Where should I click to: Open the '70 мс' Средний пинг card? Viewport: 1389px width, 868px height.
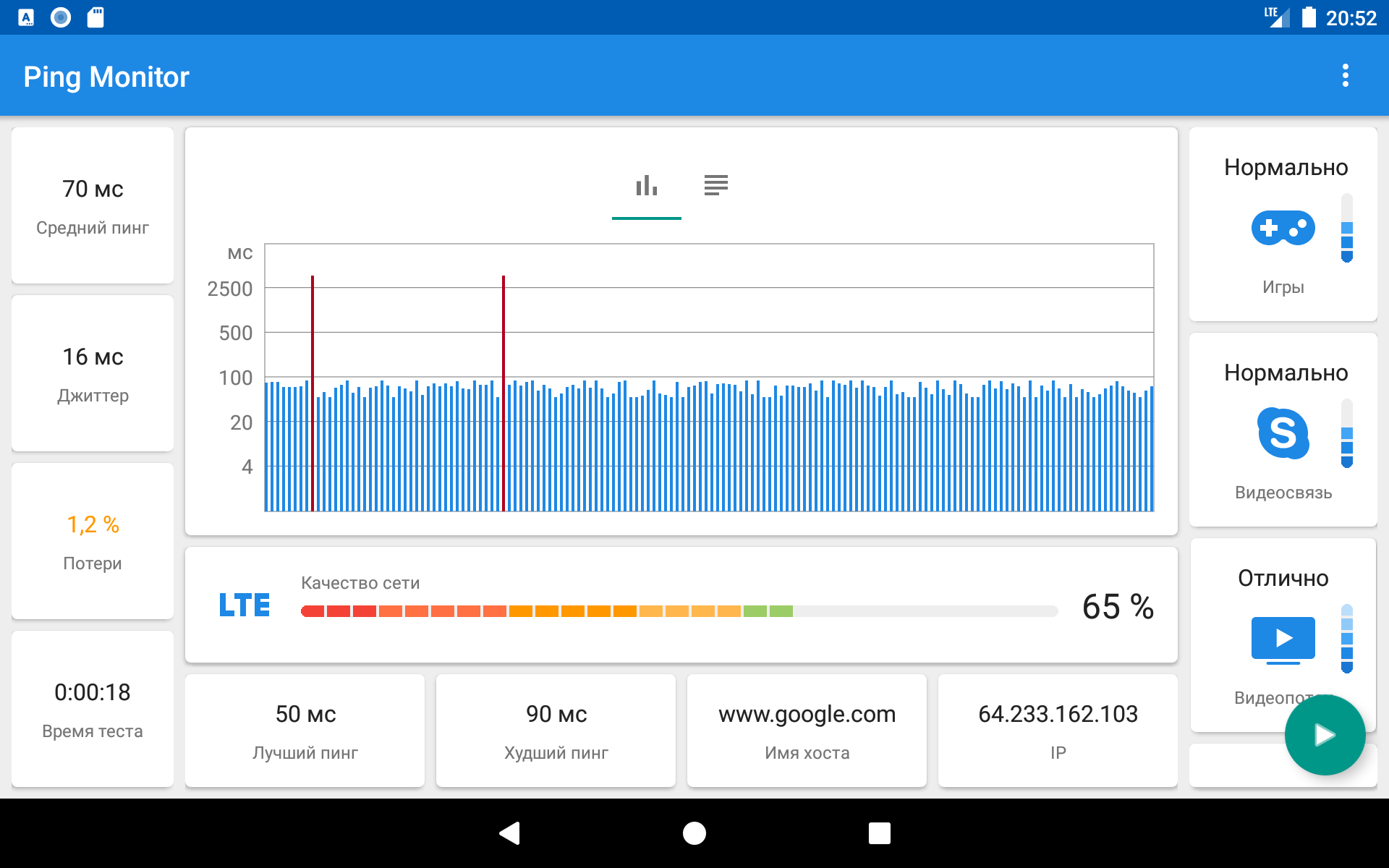(93, 205)
